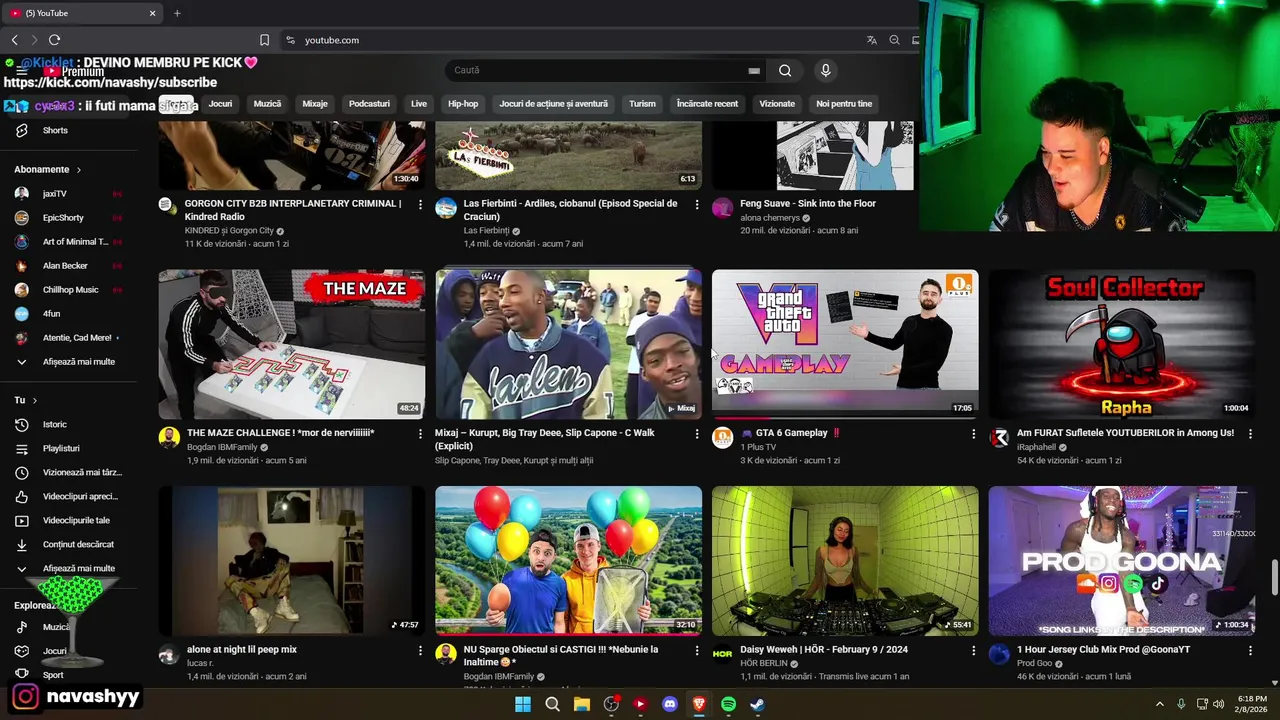Open the Chillhop Music subscription channel
This screenshot has width=1280, height=720.
coord(70,290)
